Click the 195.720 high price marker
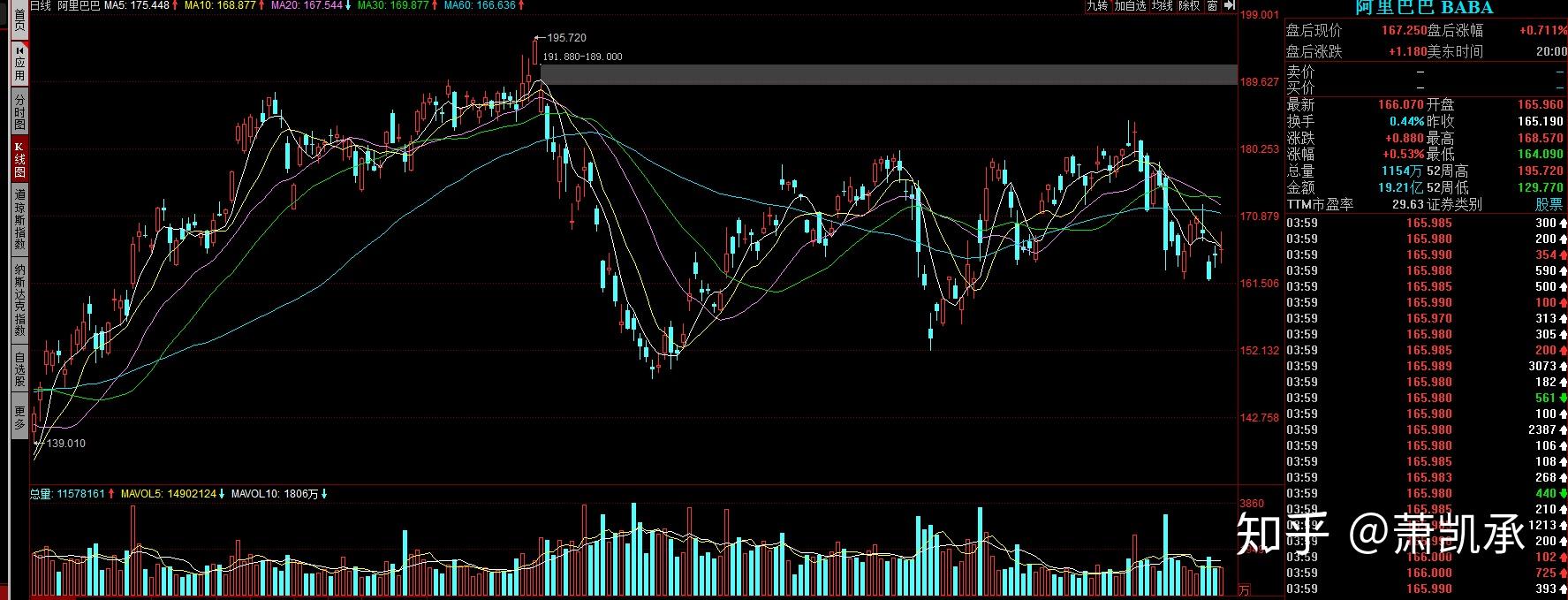 566,38
